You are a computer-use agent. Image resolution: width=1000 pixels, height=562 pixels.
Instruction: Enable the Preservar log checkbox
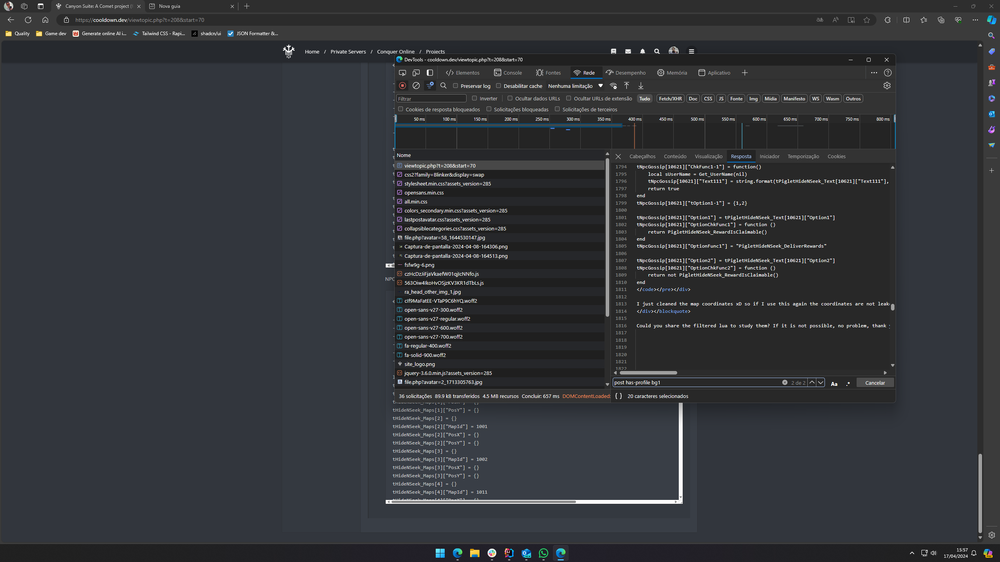(456, 86)
